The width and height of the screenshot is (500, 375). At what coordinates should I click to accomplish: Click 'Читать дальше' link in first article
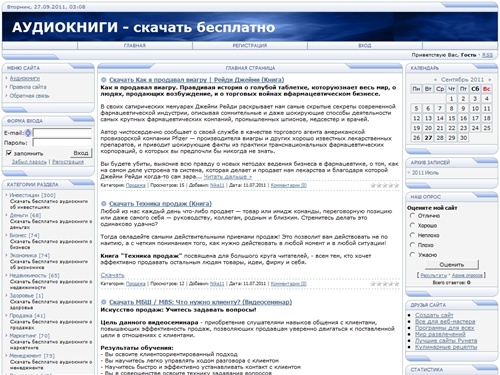(x=228, y=177)
